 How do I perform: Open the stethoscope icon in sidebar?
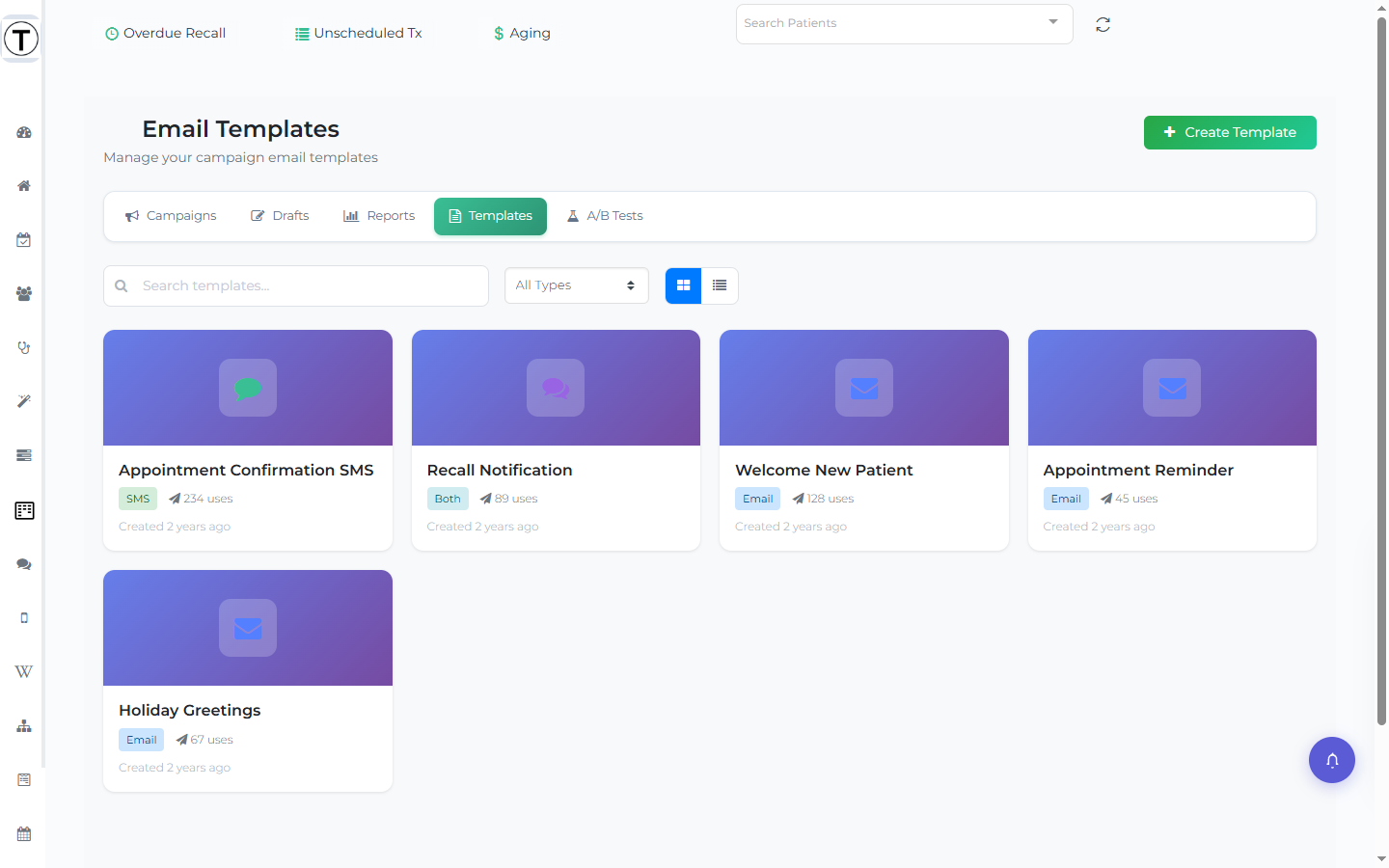tap(24, 348)
